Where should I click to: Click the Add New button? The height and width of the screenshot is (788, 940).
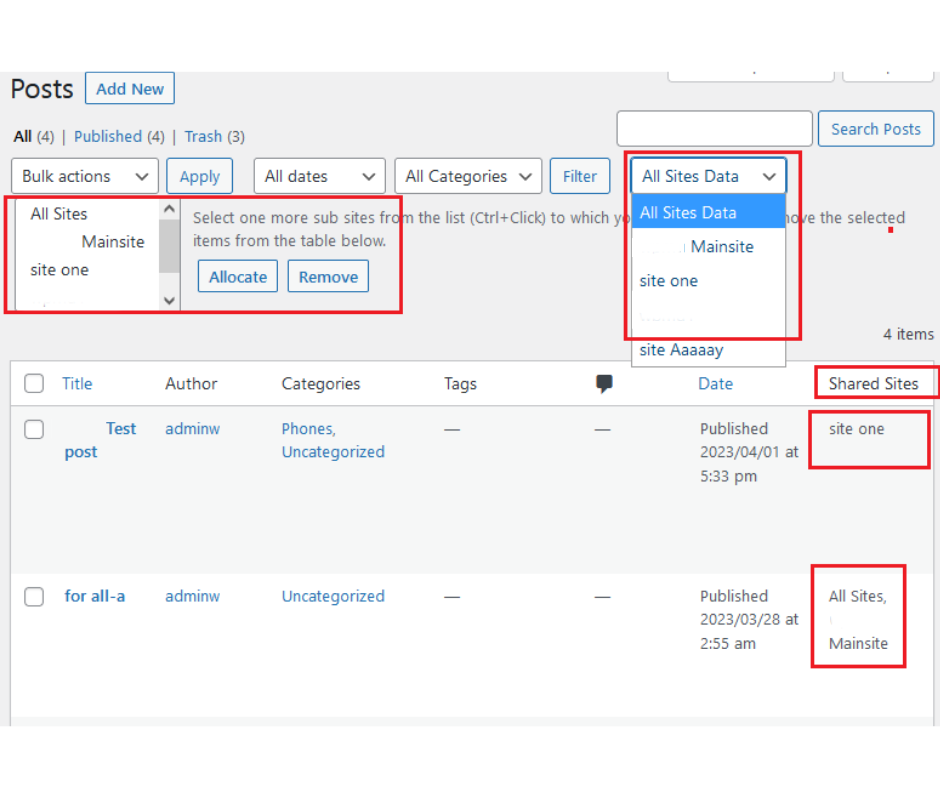(x=130, y=89)
